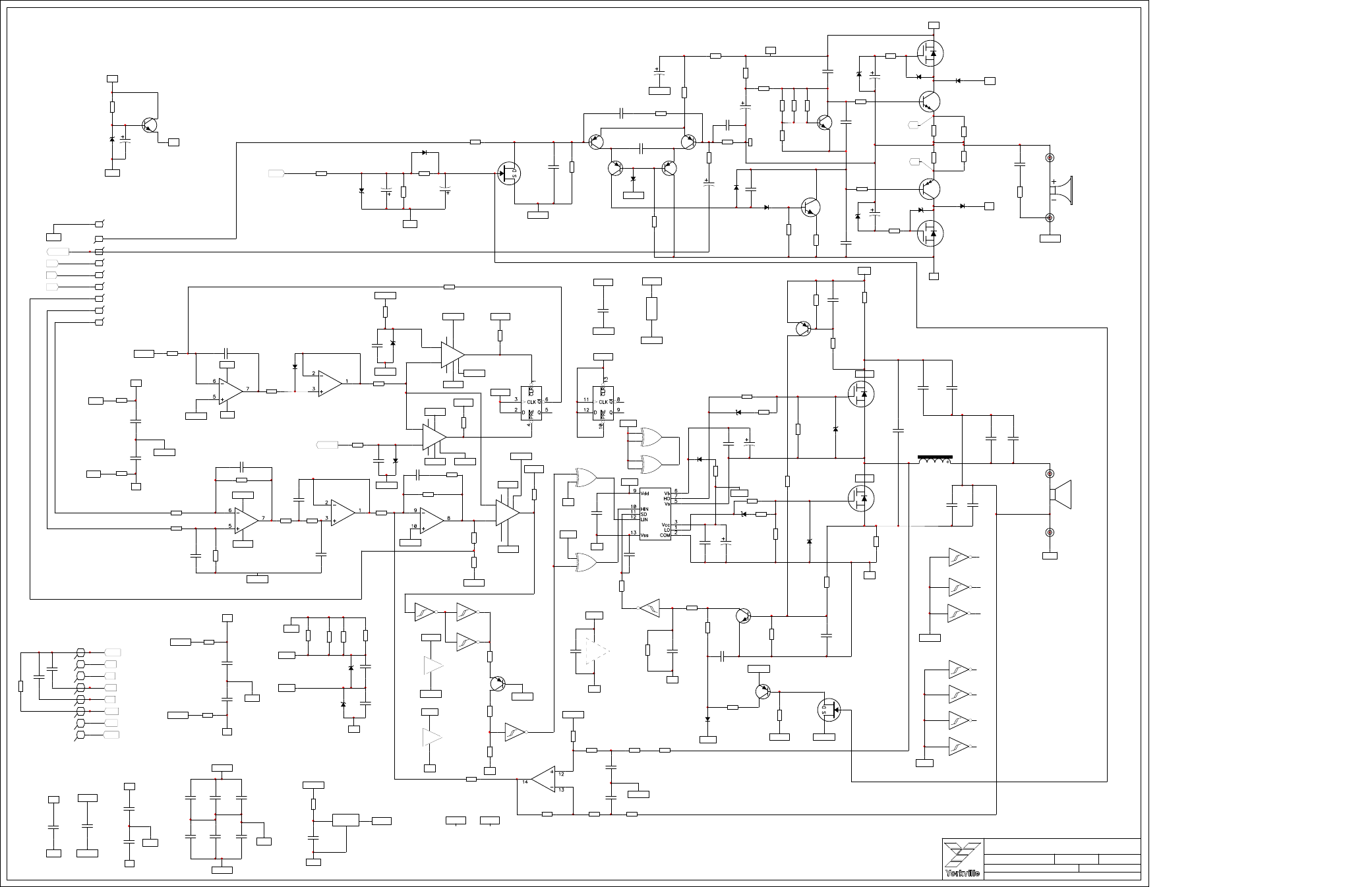Click the "Vdd" pin label on the driver IC
This screenshot has width=1372, height=887.
coord(645,493)
